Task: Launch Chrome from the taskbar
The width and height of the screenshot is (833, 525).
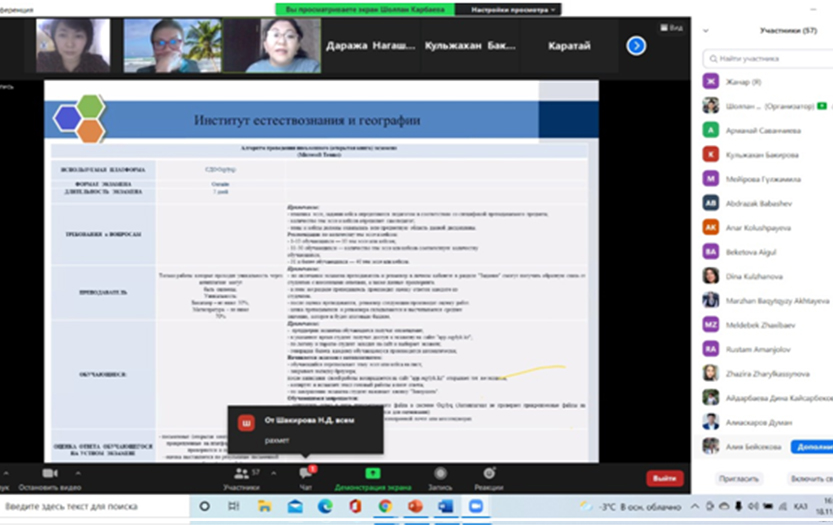Action: (x=385, y=507)
